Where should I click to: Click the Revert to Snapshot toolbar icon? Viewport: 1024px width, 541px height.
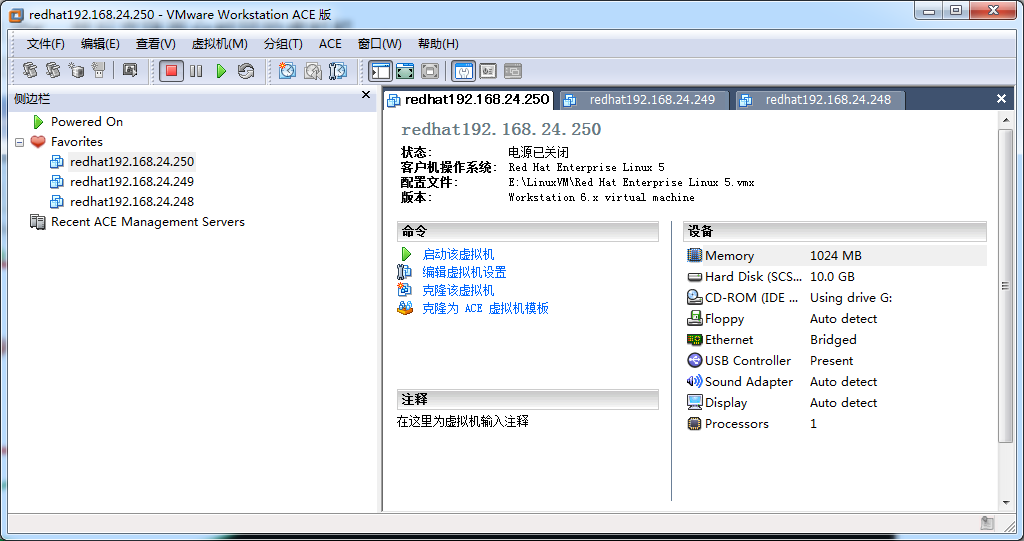[x=313, y=71]
